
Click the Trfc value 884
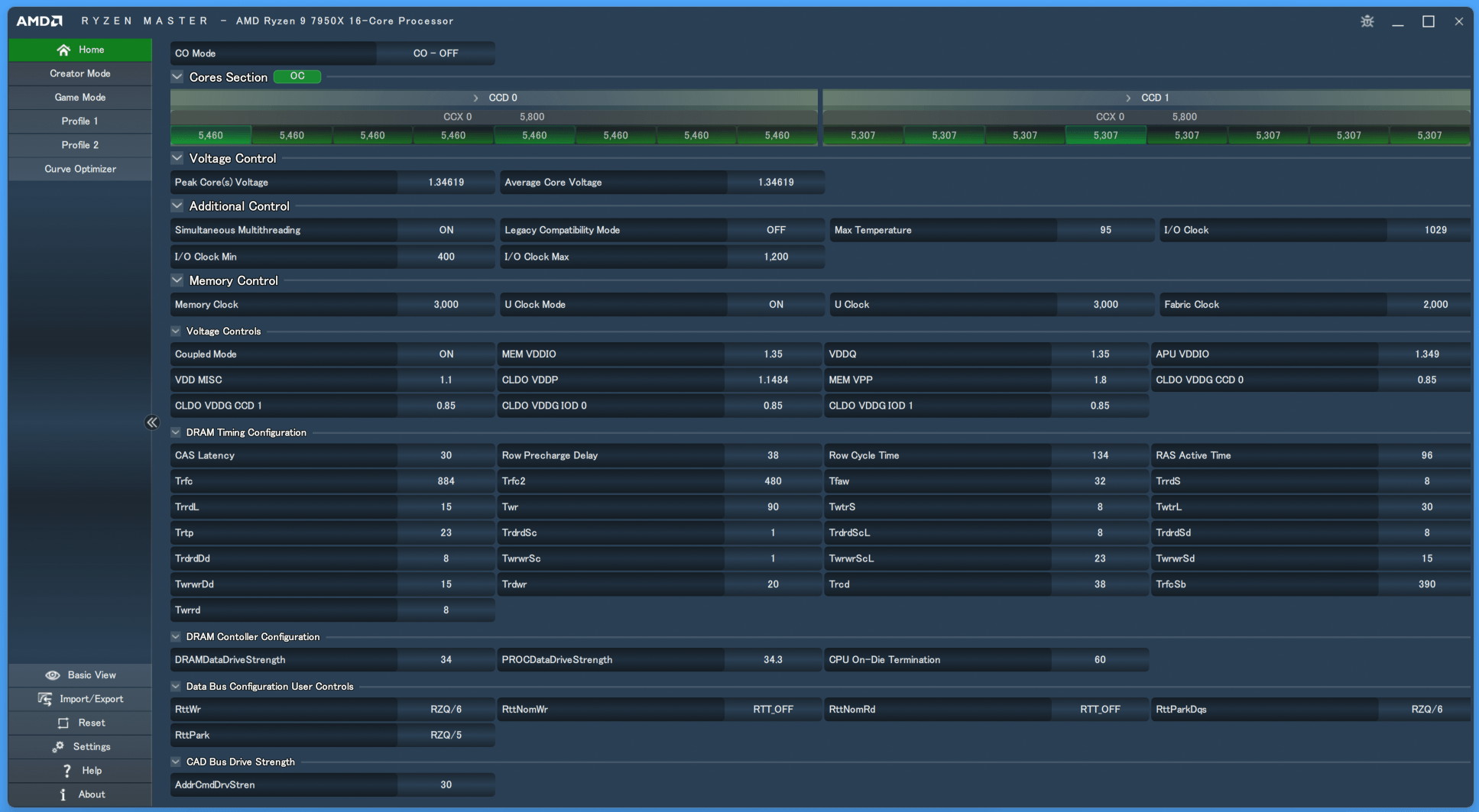point(446,481)
